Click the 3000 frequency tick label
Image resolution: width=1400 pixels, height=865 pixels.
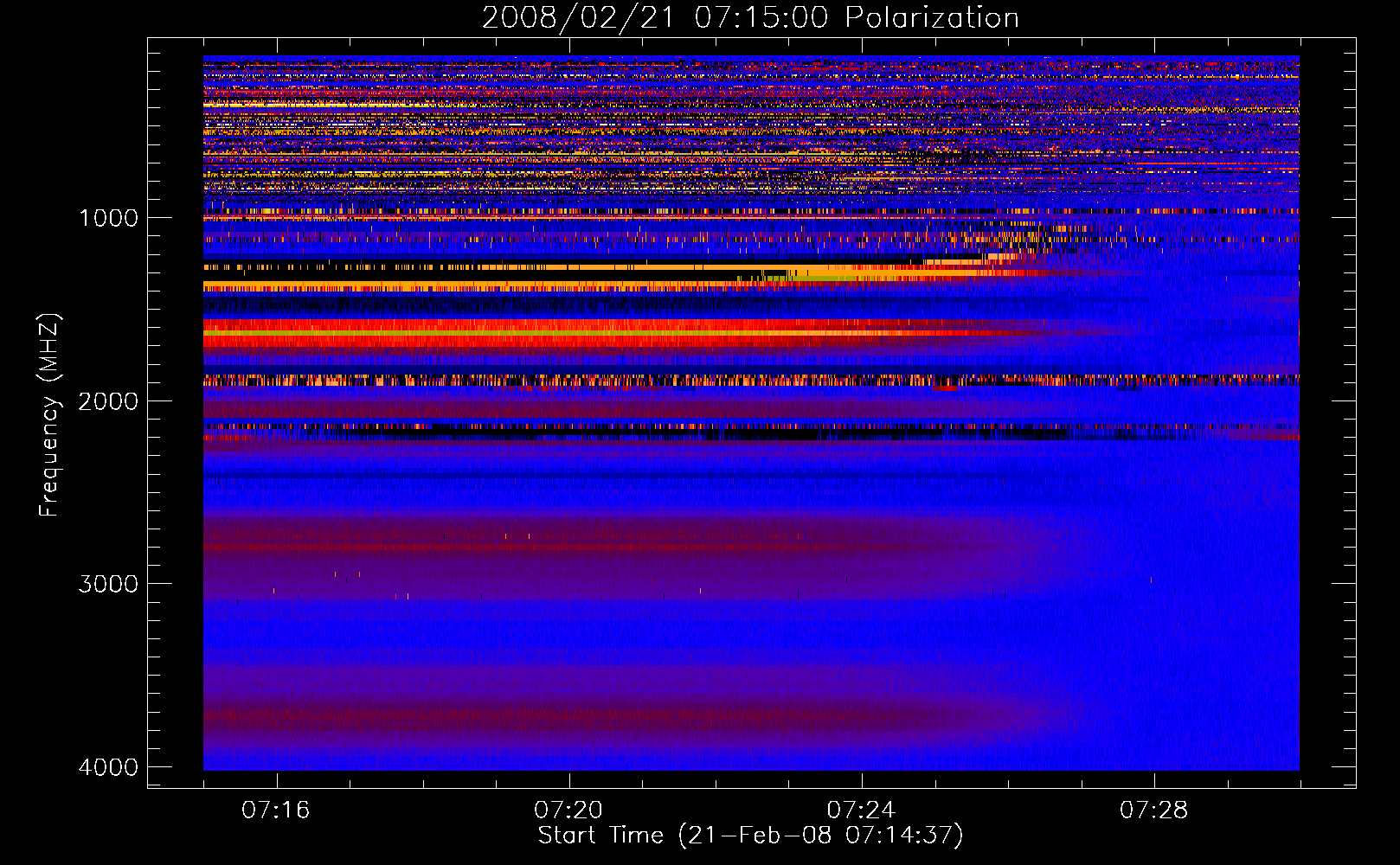click(x=108, y=584)
